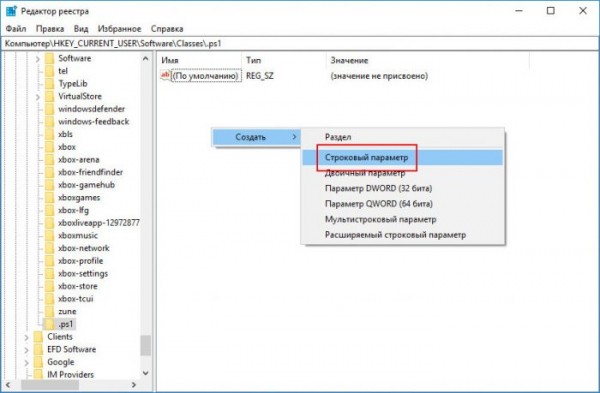This screenshot has width=600, height=393.
Task: Choose Строковый параметр in the submenu
Action: click(x=403, y=157)
